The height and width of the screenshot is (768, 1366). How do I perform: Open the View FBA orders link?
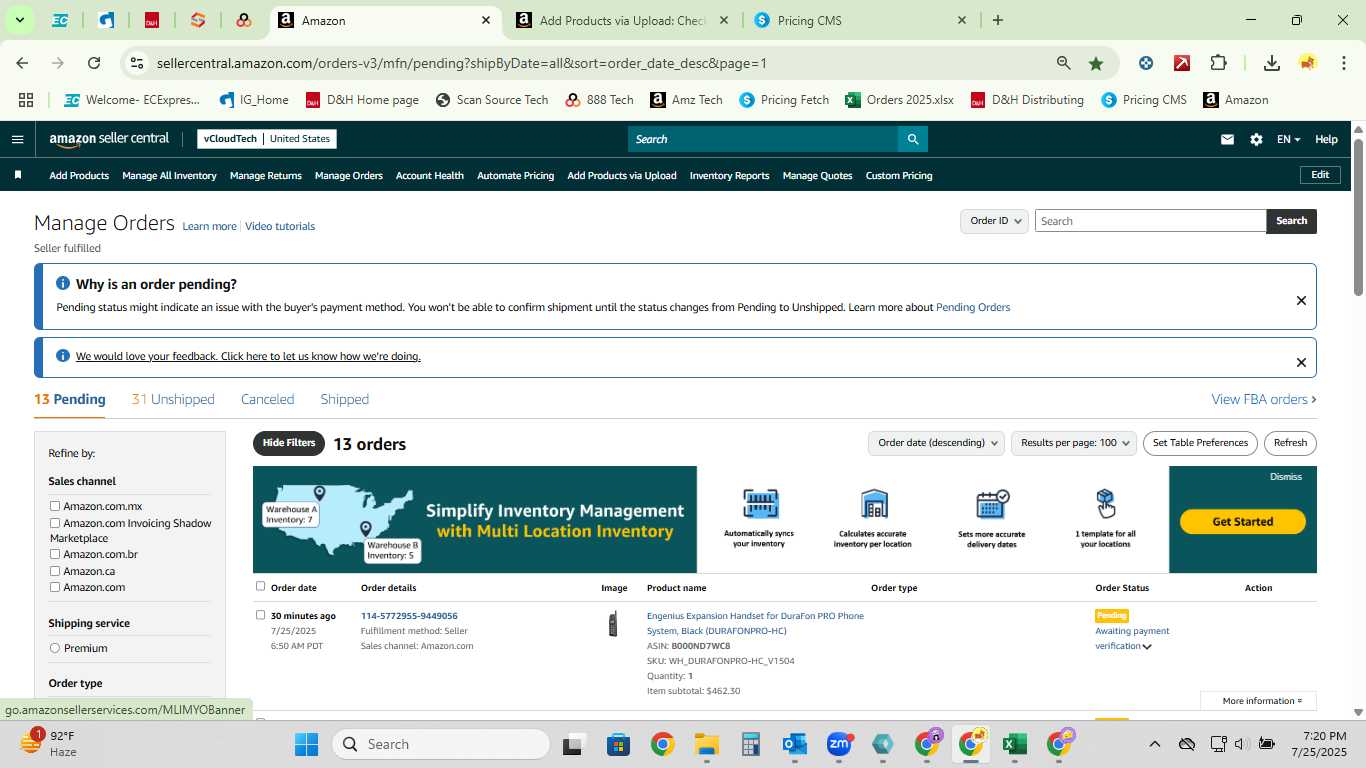[x=1264, y=399]
